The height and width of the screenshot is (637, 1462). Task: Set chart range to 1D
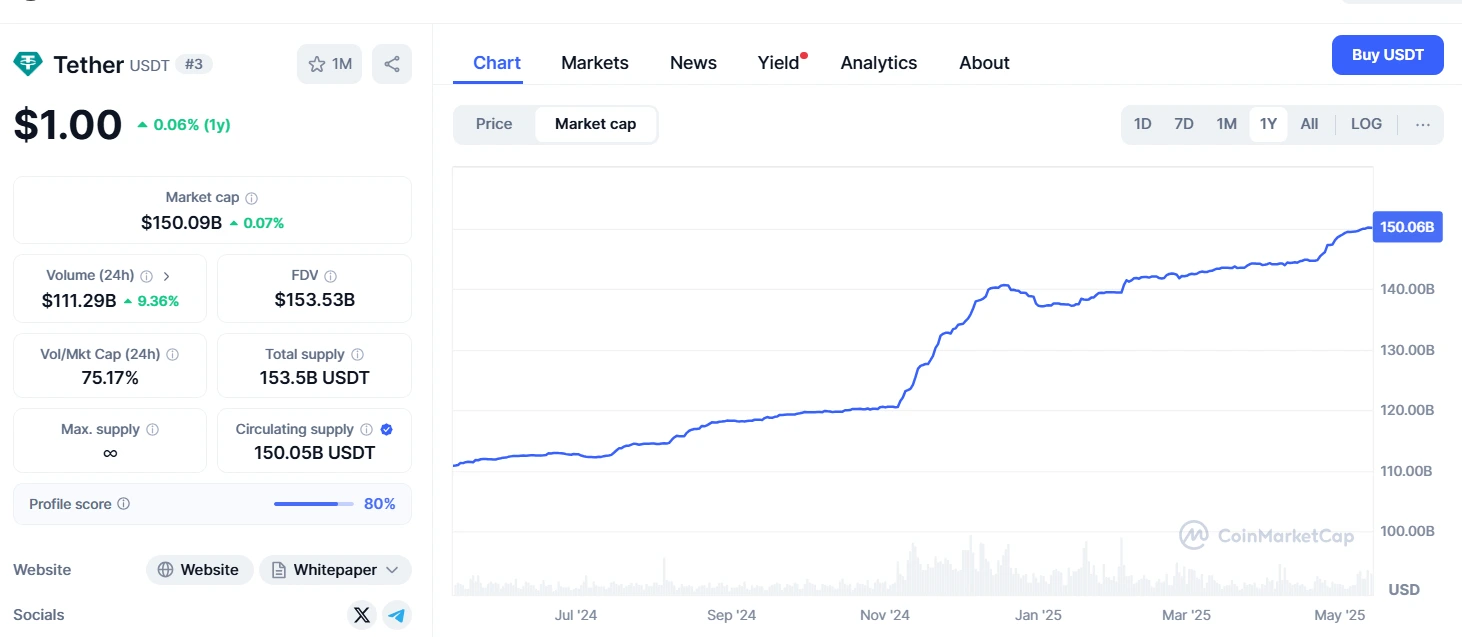[1143, 124]
